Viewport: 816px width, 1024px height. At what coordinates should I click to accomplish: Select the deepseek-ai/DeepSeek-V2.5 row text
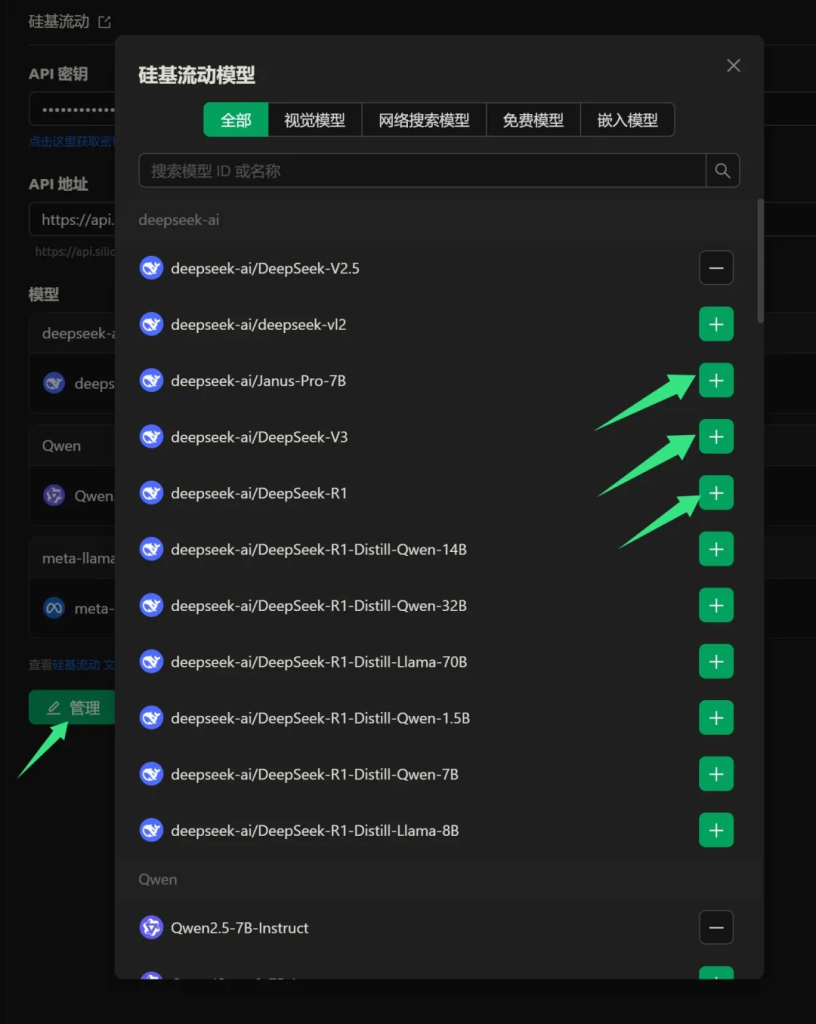click(x=265, y=268)
